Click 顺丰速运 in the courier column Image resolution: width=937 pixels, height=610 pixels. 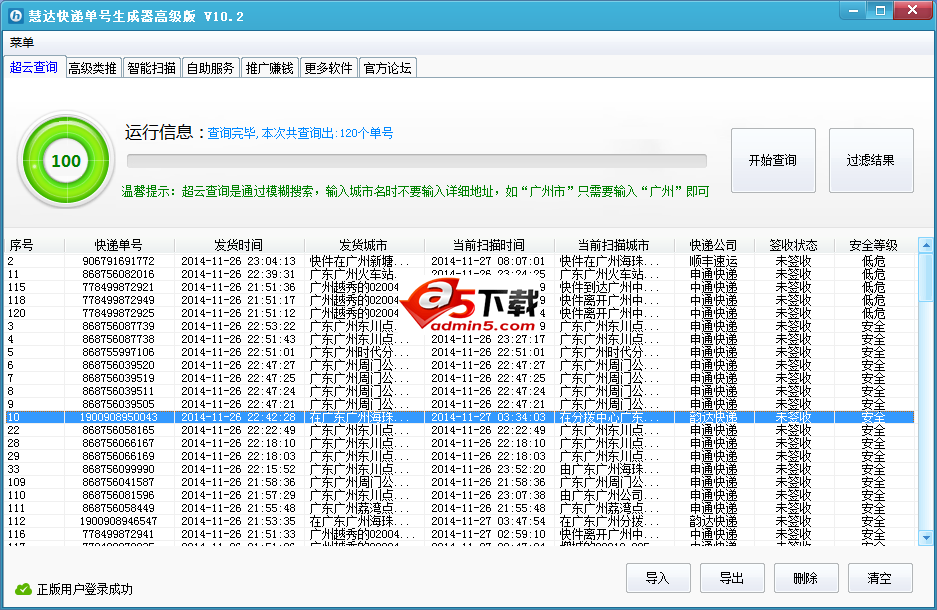[x=714, y=261]
